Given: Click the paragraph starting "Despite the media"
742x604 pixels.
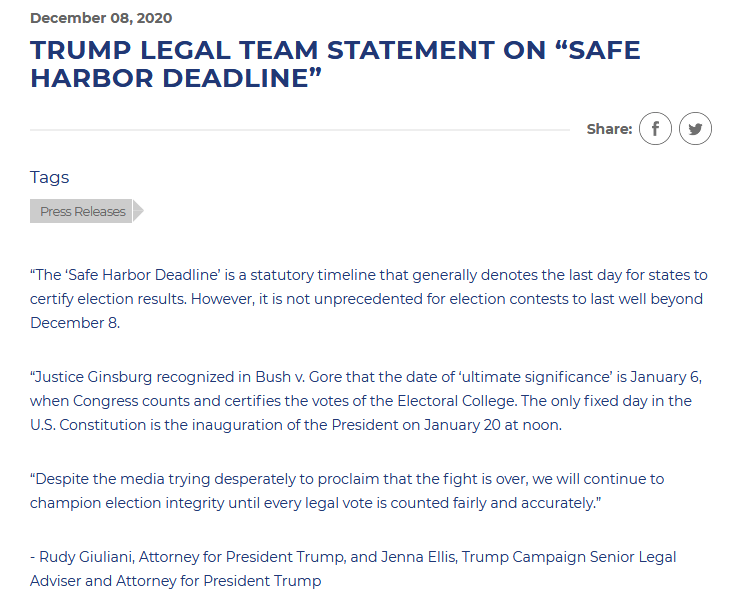Looking at the screenshot, I should coord(347,491).
